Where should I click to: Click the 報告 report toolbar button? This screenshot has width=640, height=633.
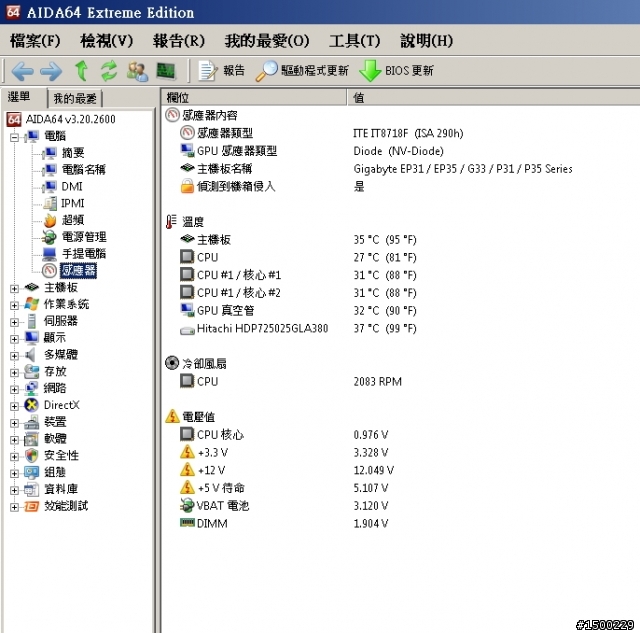click(222, 71)
